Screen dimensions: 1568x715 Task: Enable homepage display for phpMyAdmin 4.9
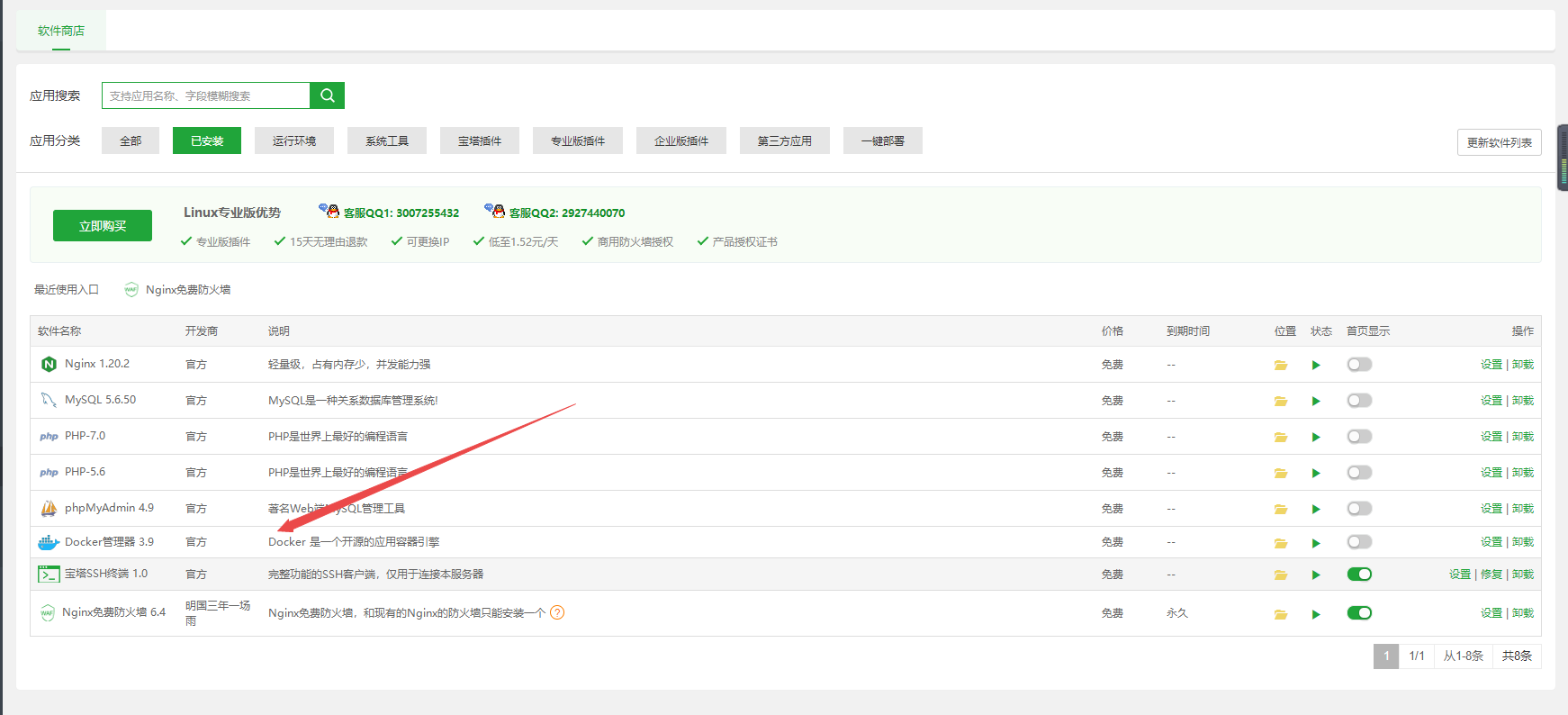1359,509
